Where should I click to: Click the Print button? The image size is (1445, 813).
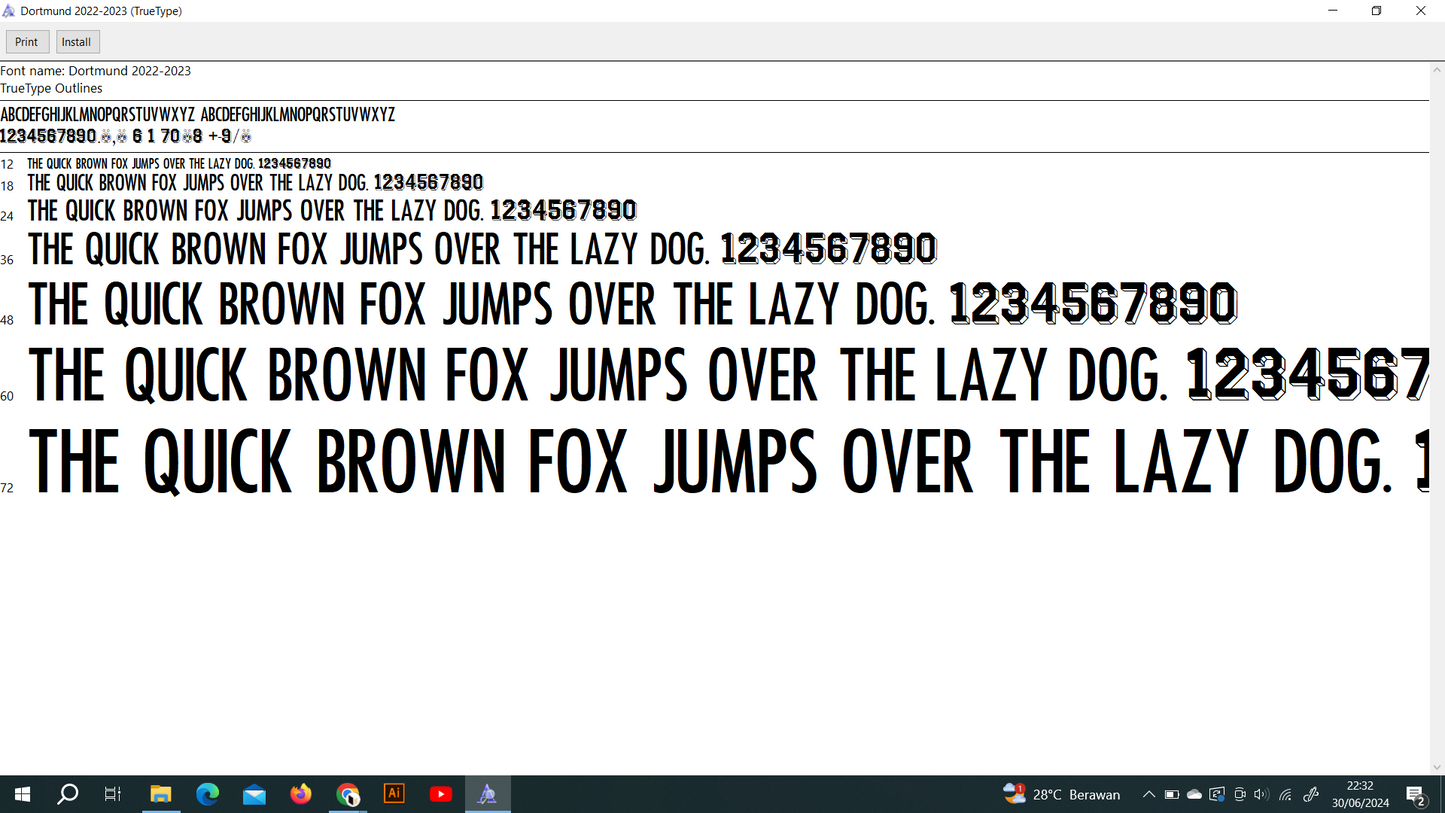27,42
